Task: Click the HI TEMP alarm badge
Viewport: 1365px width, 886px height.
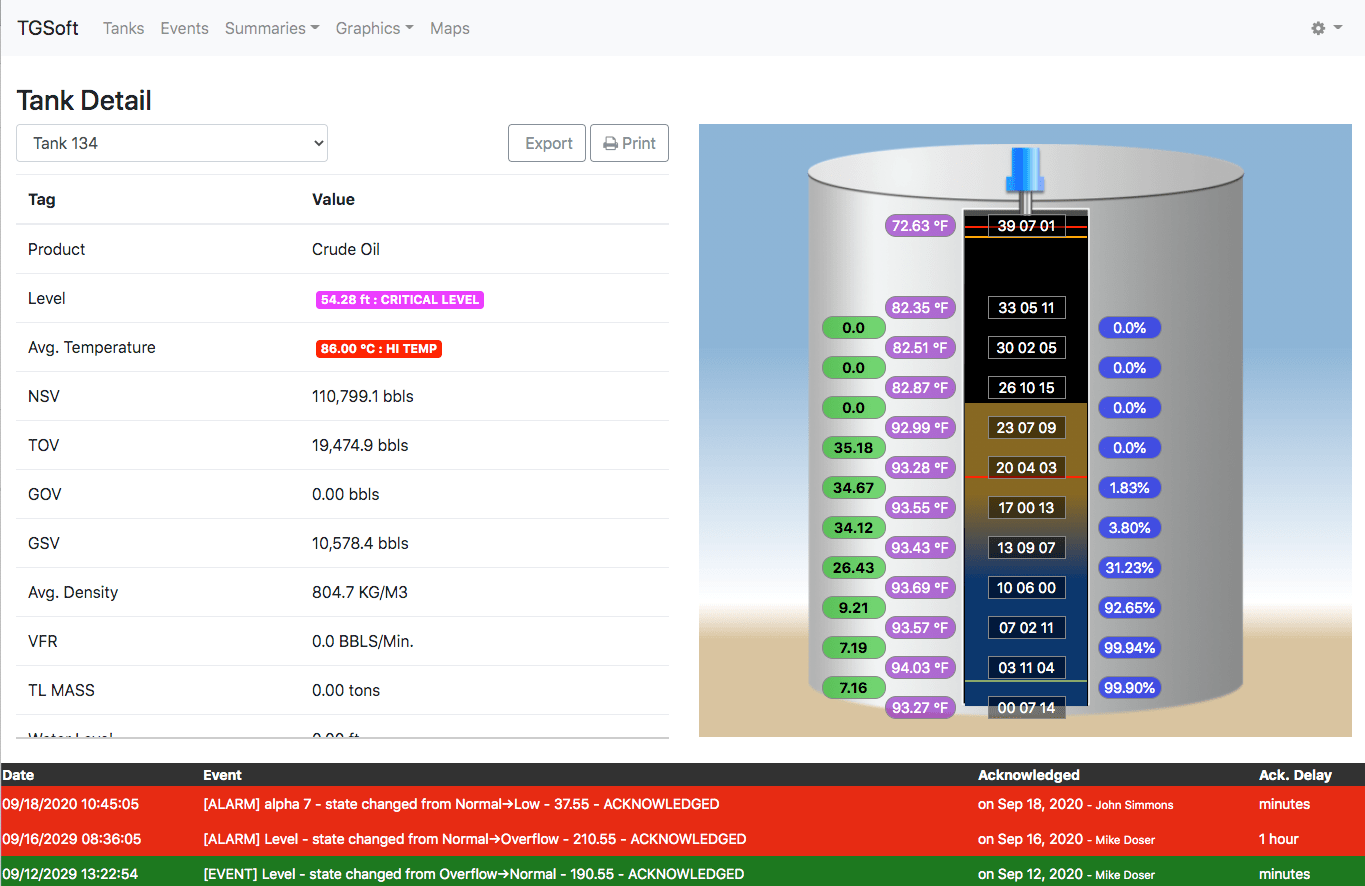Action: point(379,349)
